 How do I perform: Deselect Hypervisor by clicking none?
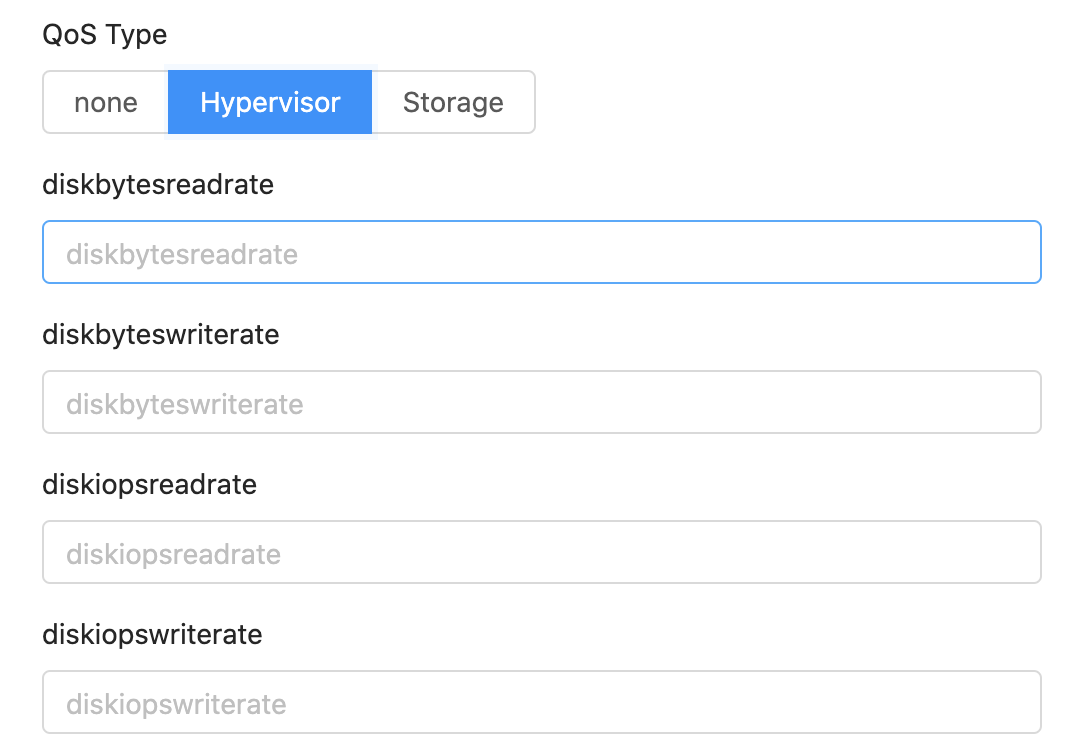105,101
